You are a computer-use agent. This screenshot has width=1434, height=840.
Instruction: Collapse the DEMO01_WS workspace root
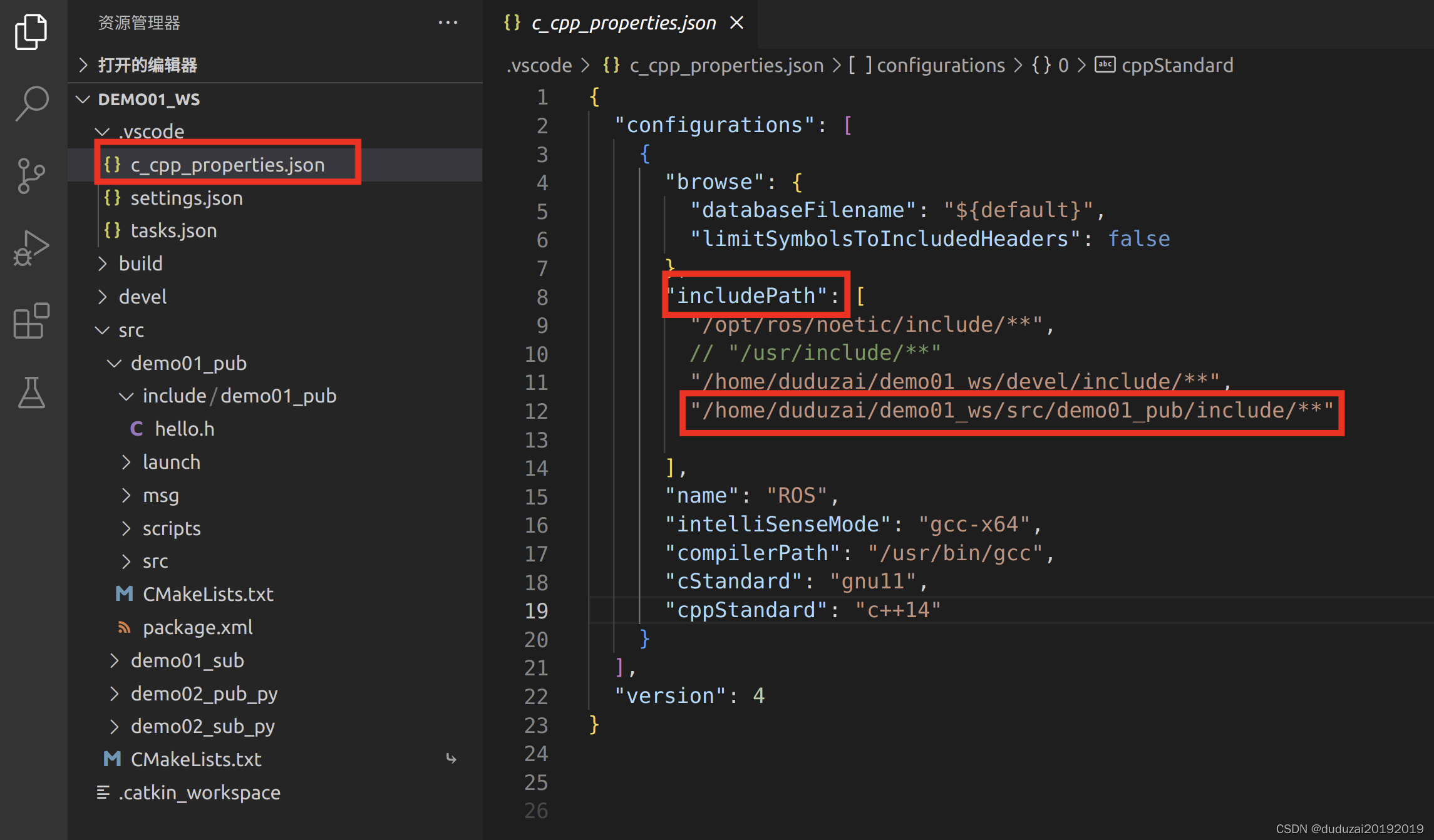point(275,99)
